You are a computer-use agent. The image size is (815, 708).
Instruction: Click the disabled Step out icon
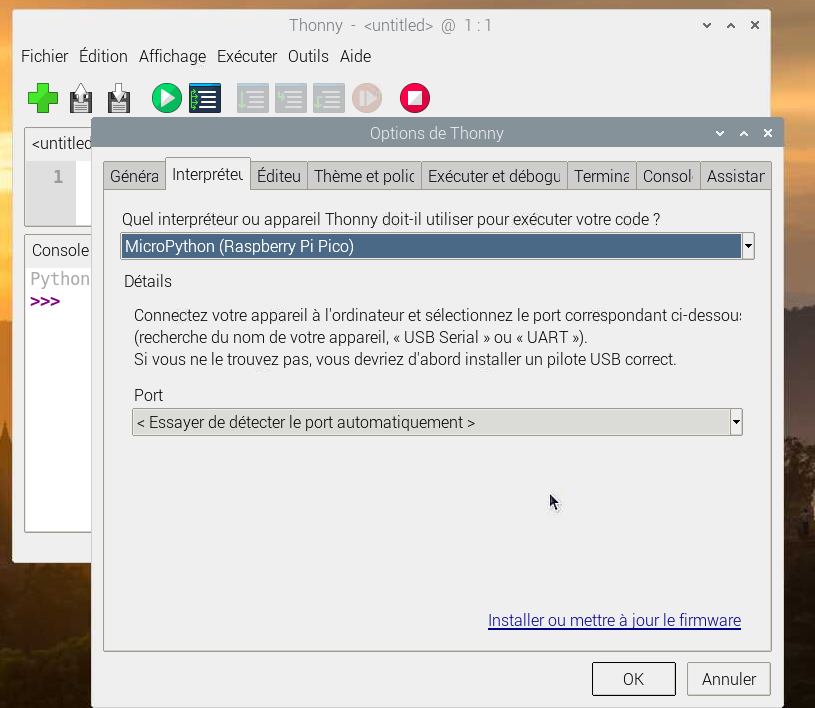pos(328,98)
